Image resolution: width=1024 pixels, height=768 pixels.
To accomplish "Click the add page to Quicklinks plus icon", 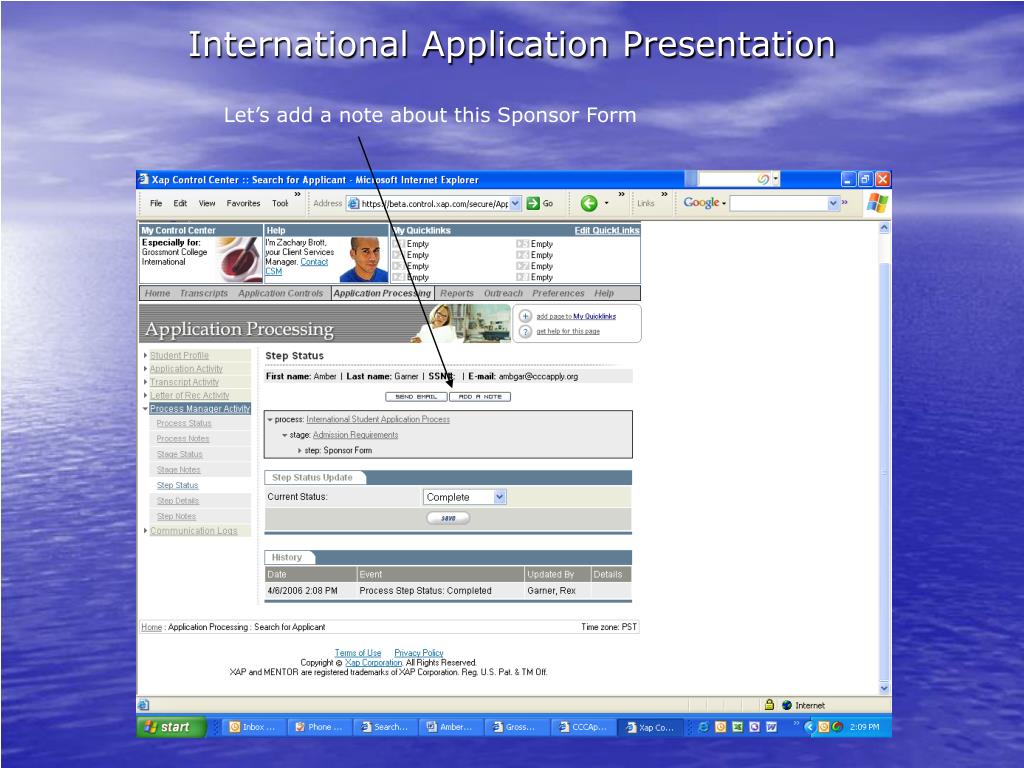I will (525, 316).
